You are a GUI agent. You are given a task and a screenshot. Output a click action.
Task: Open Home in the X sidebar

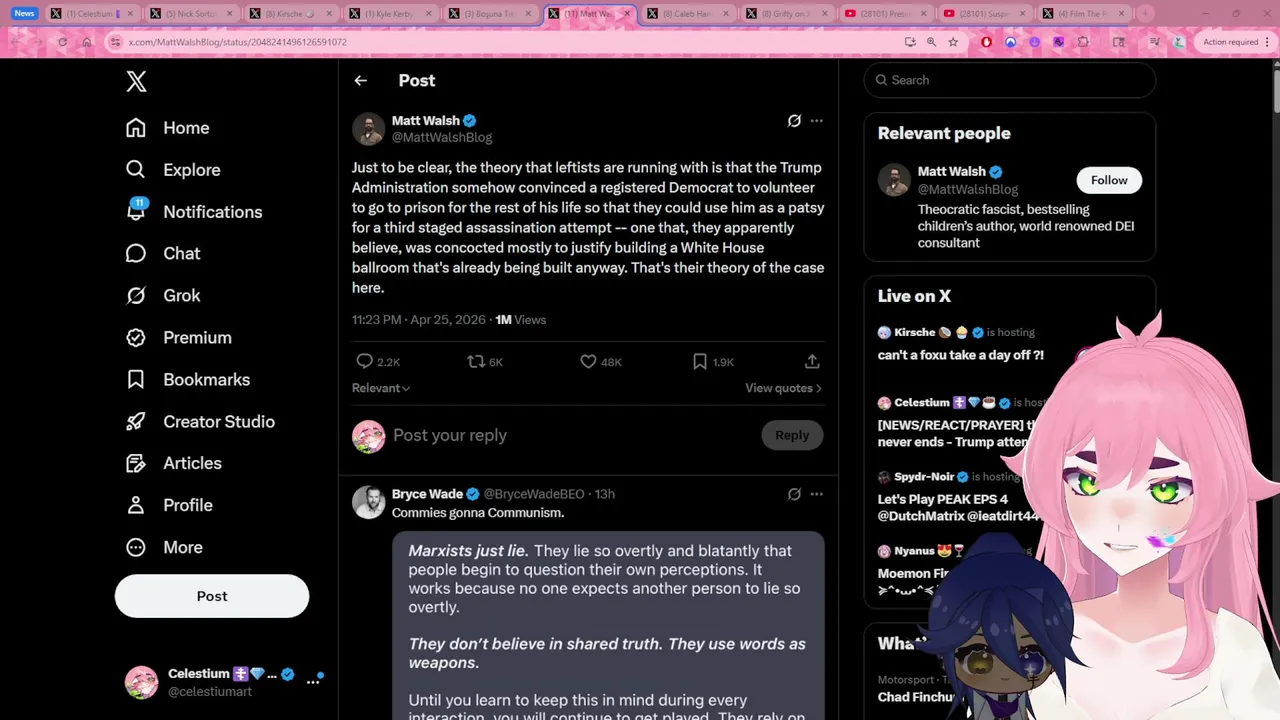pyautogui.click(x=168, y=128)
